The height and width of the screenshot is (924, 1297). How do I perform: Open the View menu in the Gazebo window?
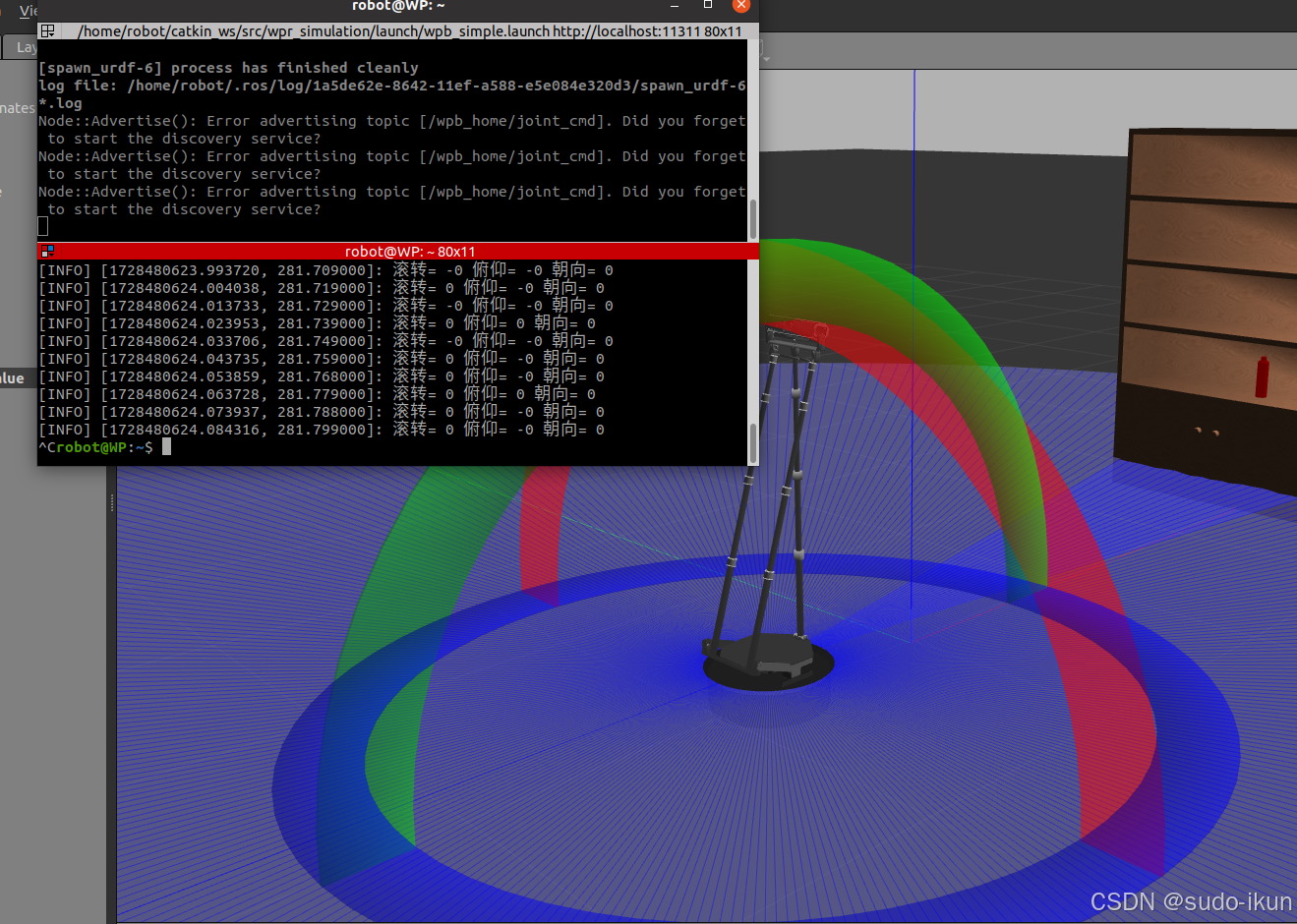point(28,10)
